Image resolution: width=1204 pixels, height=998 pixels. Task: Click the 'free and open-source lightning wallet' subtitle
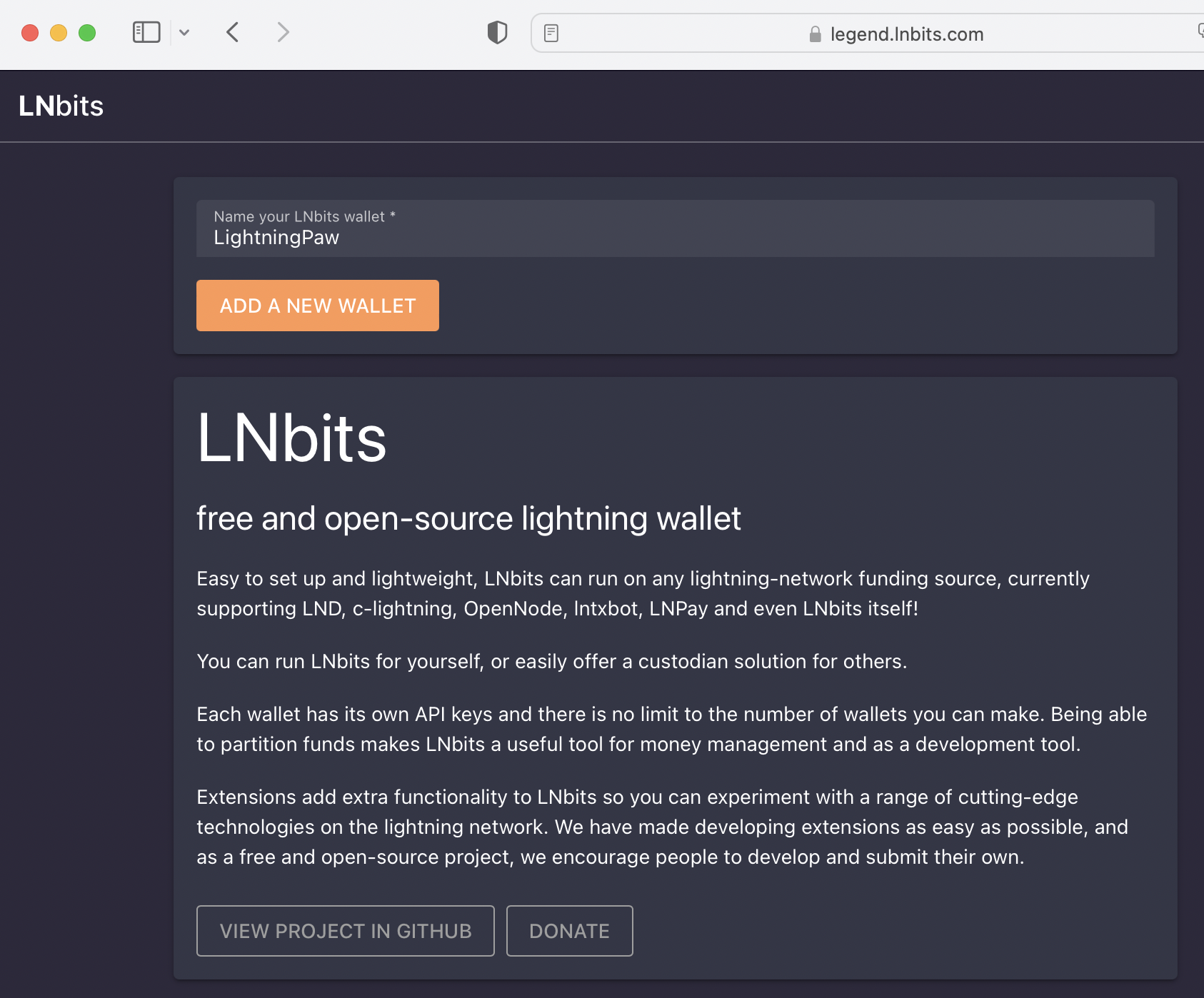pyautogui.click(x=468, y=518)
